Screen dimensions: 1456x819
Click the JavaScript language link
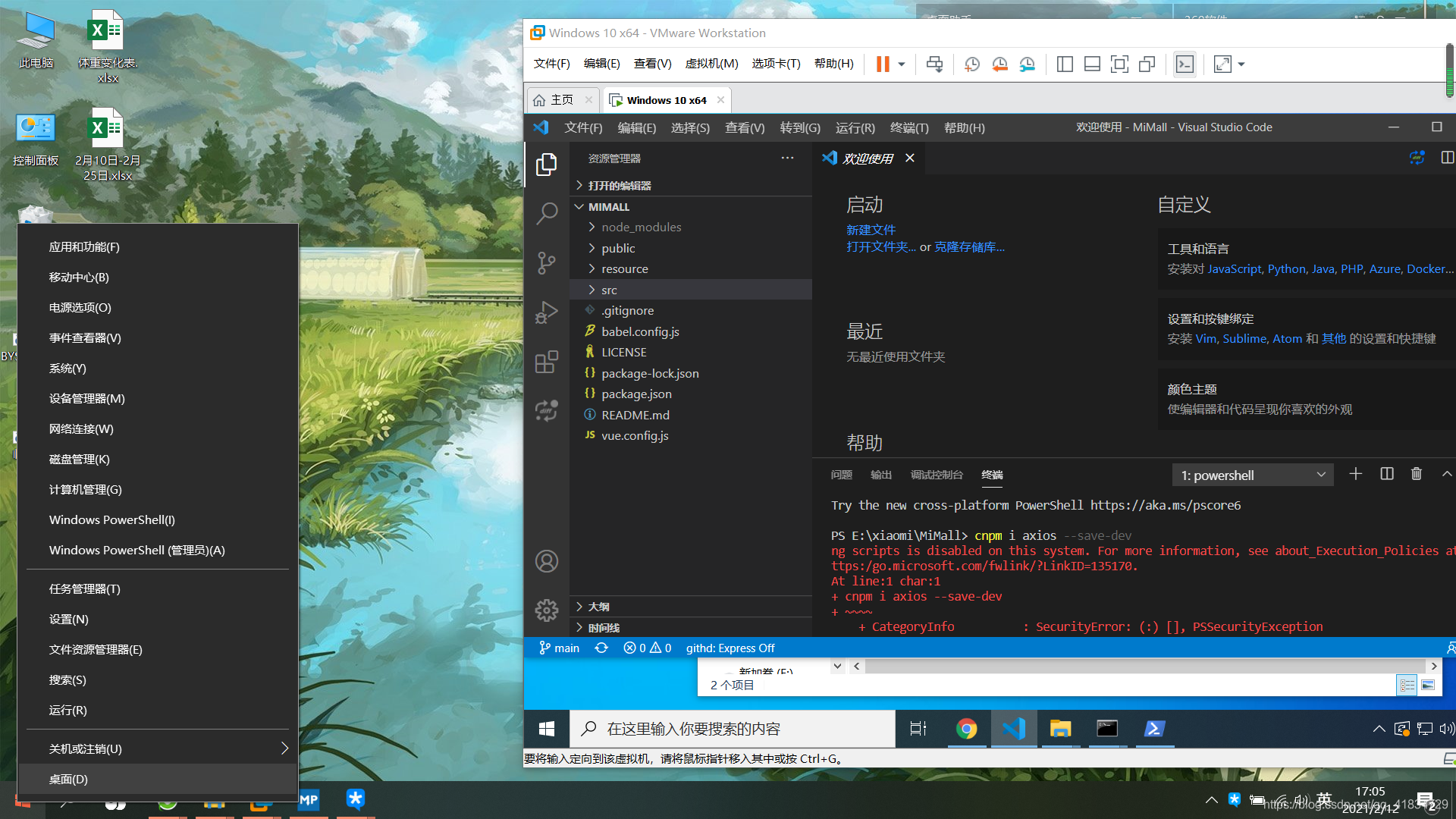click(x=1234, y=269)
